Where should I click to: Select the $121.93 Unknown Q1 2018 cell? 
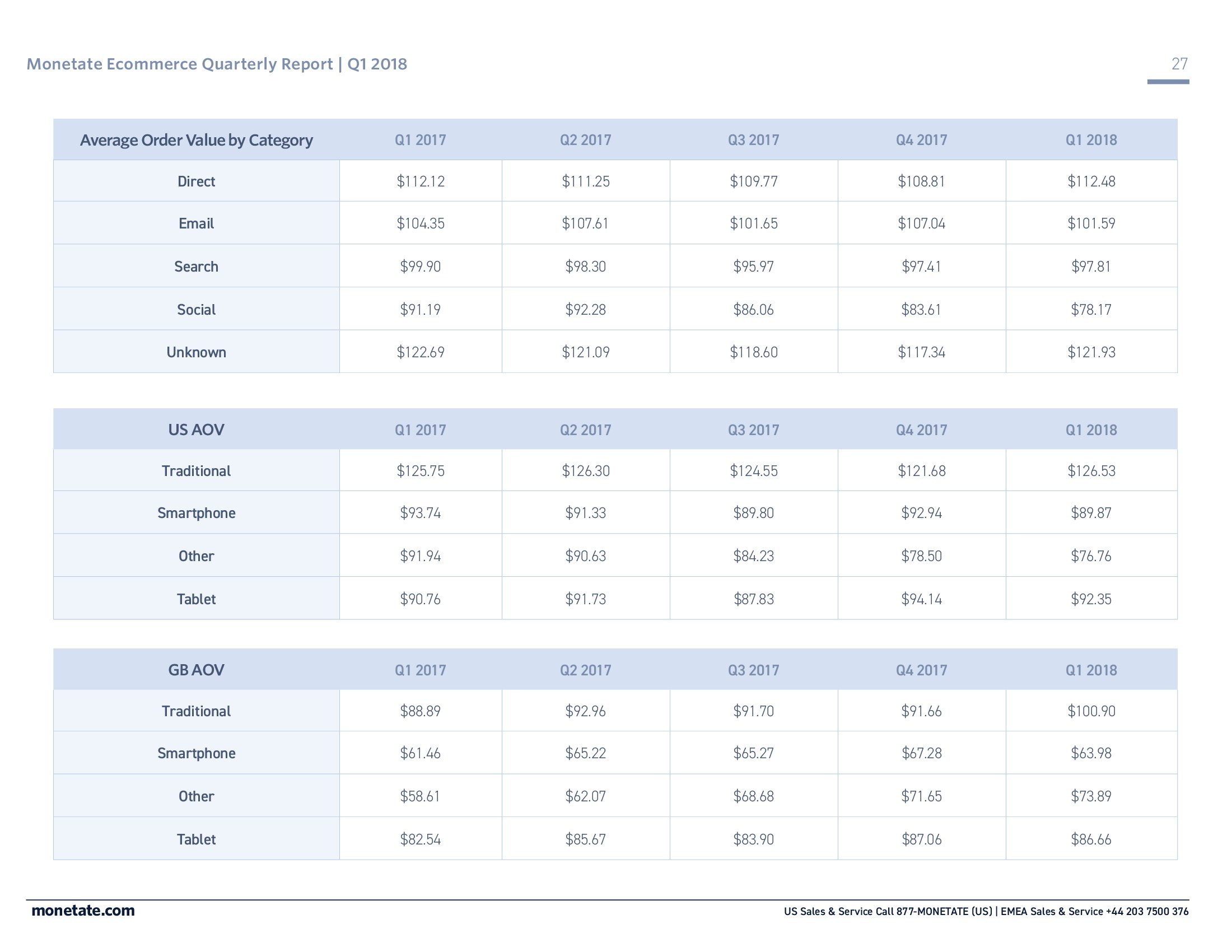tap(1091, 352)
